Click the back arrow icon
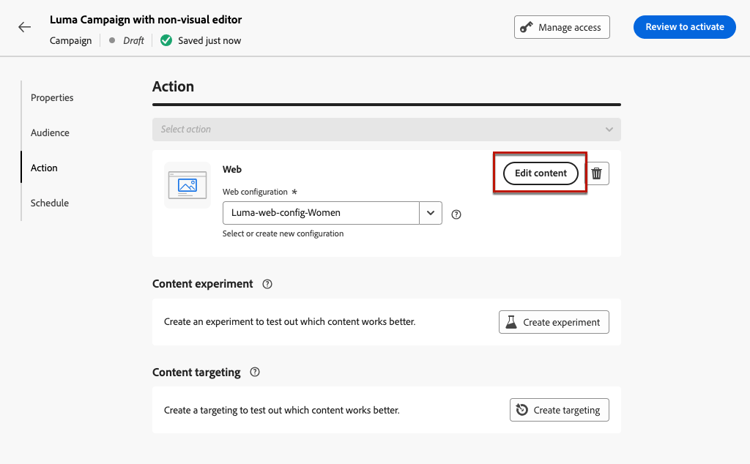 [25, 27]
